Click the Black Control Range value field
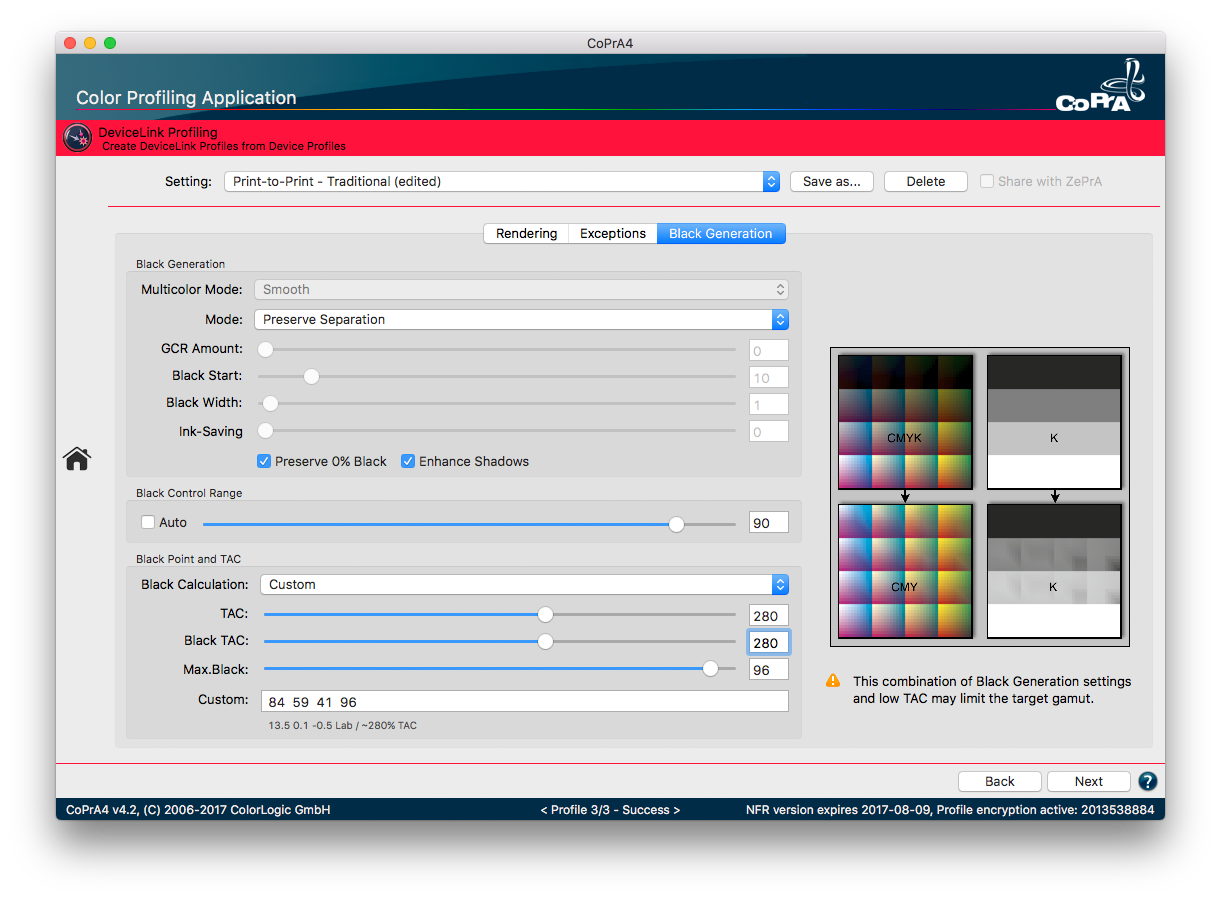 [769, 523]
